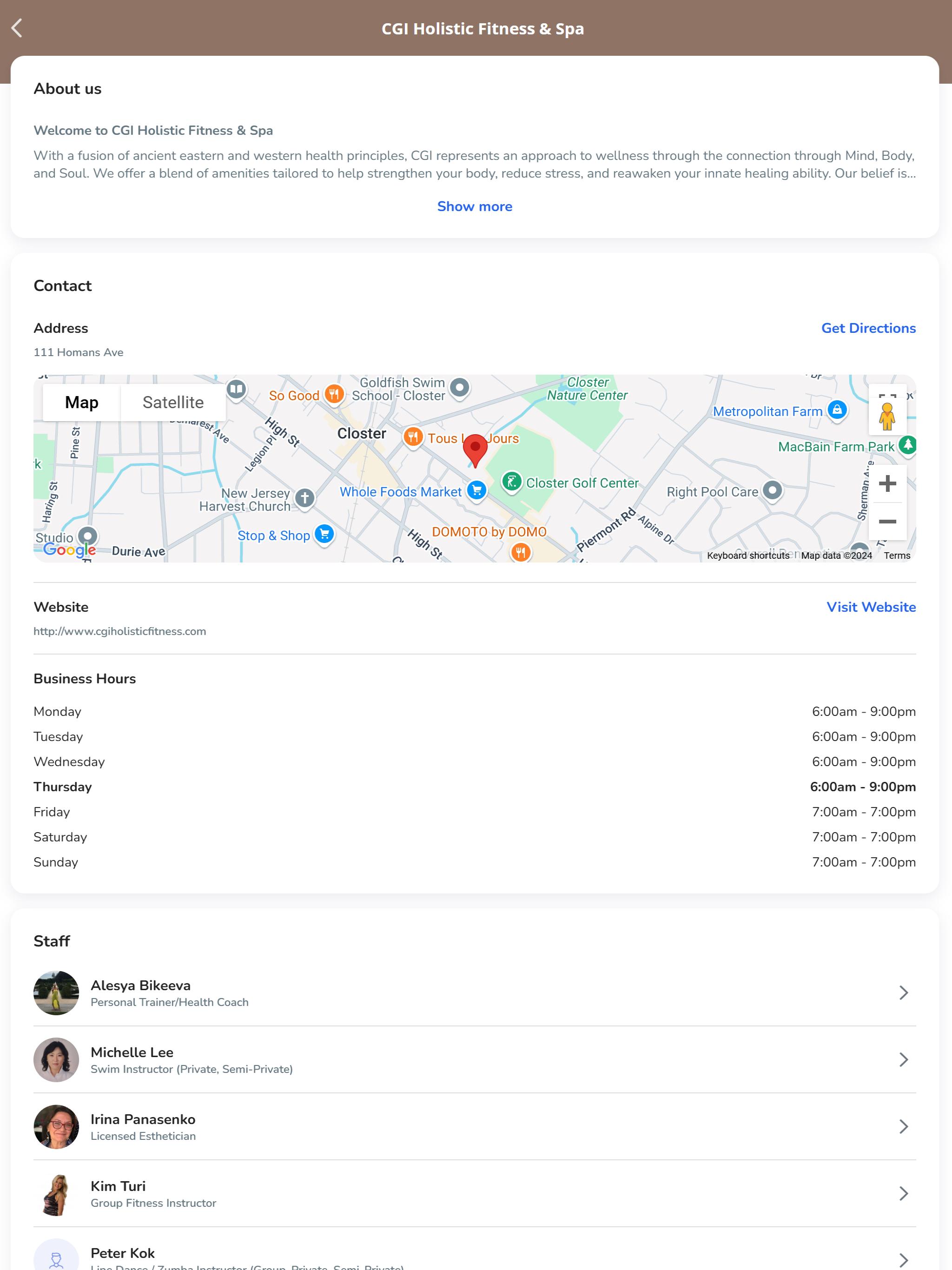Click Kim Turi's profile photo
Viewport: 952px width, 1270px height.
56,1194
